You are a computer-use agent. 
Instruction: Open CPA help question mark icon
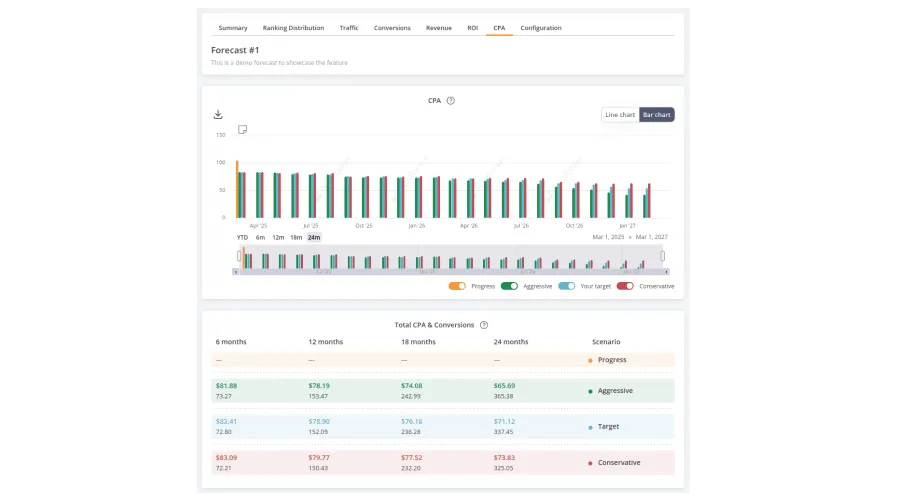click(x=451, y=101)
